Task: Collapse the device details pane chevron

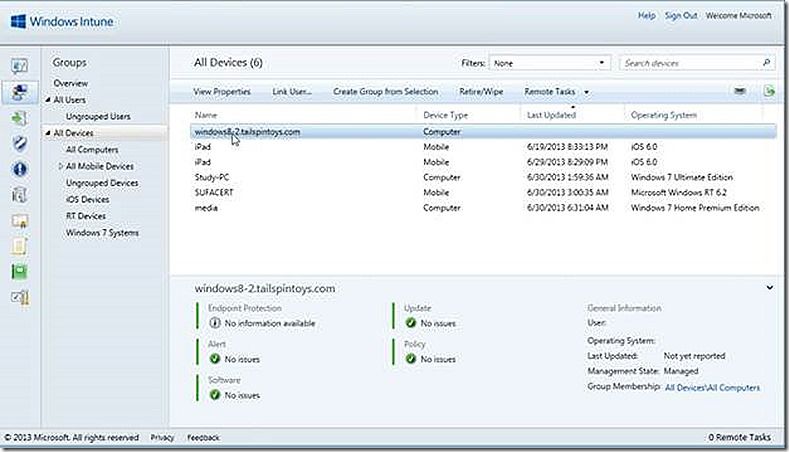Action: [769, 288]
